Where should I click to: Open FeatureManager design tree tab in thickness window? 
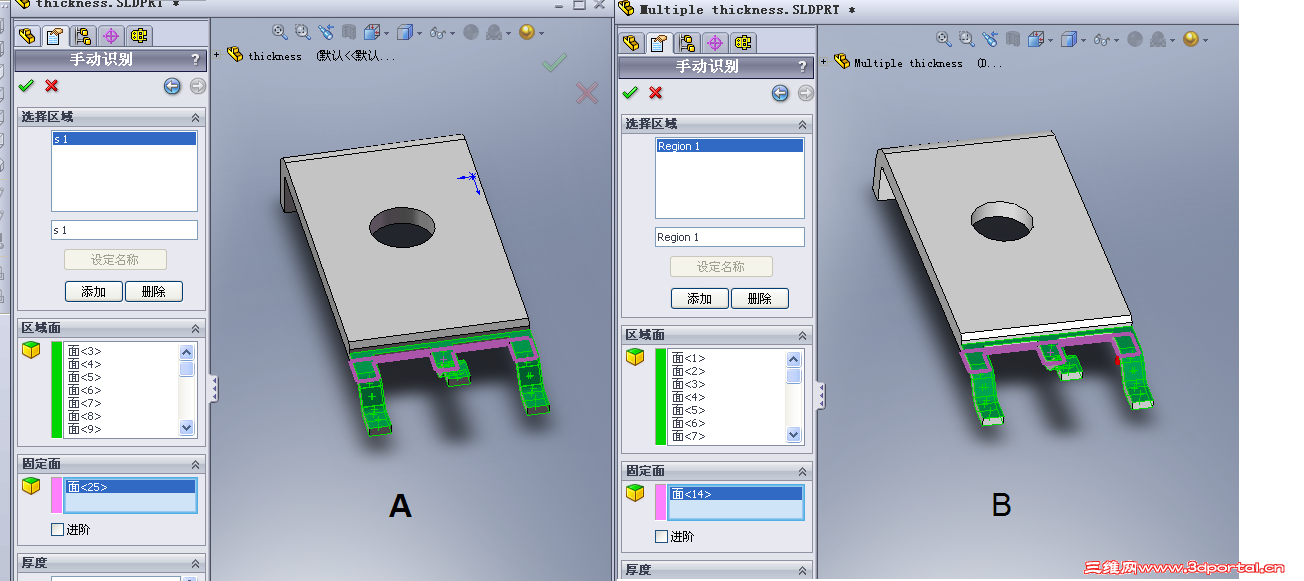pyautogui.click(x=28, y=36)
